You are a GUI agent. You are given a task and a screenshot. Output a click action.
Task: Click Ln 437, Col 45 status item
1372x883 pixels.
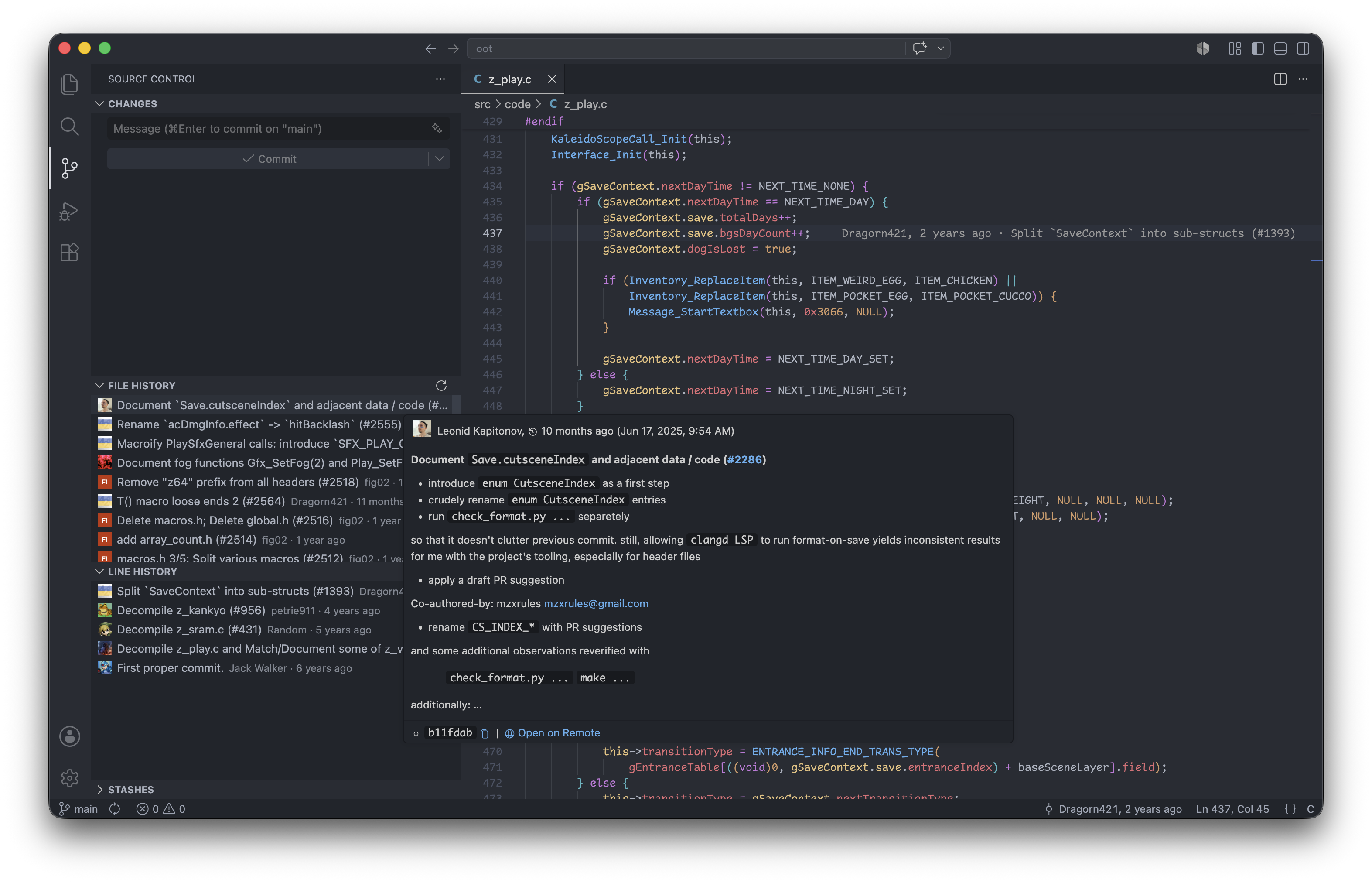tap(1232, 808)
